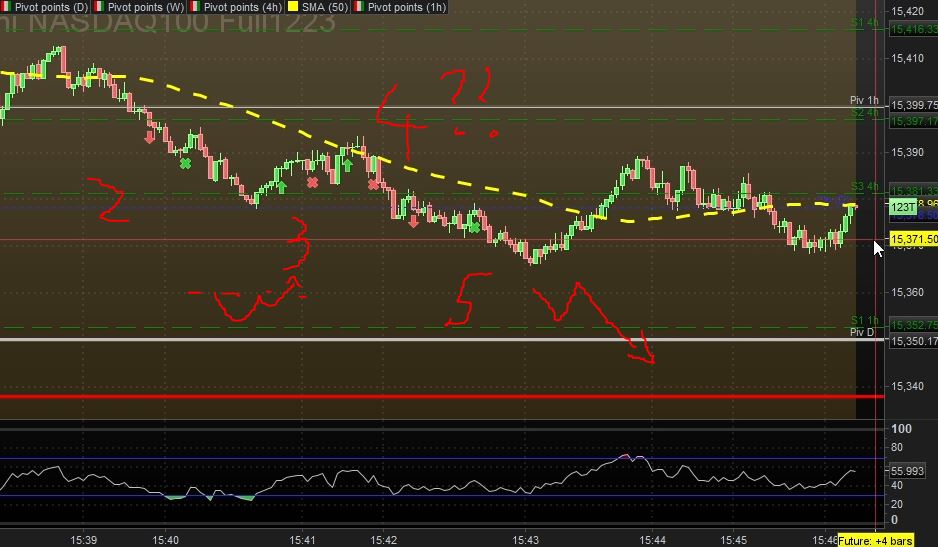Click the 15,397.17 S2 4h price label
938x547 pixels.
coord(913,121)
